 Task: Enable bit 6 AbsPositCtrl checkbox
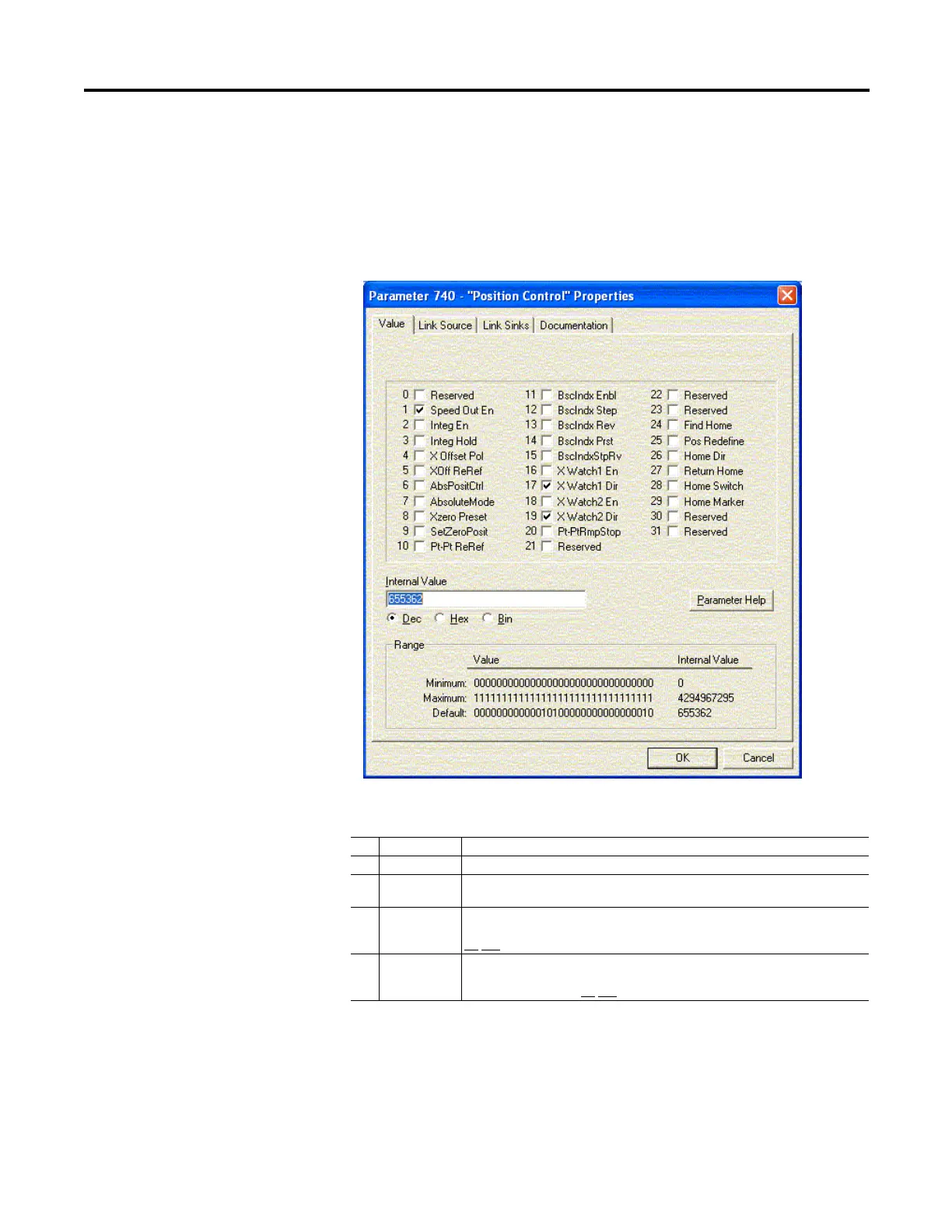click(x=419, y=486)
